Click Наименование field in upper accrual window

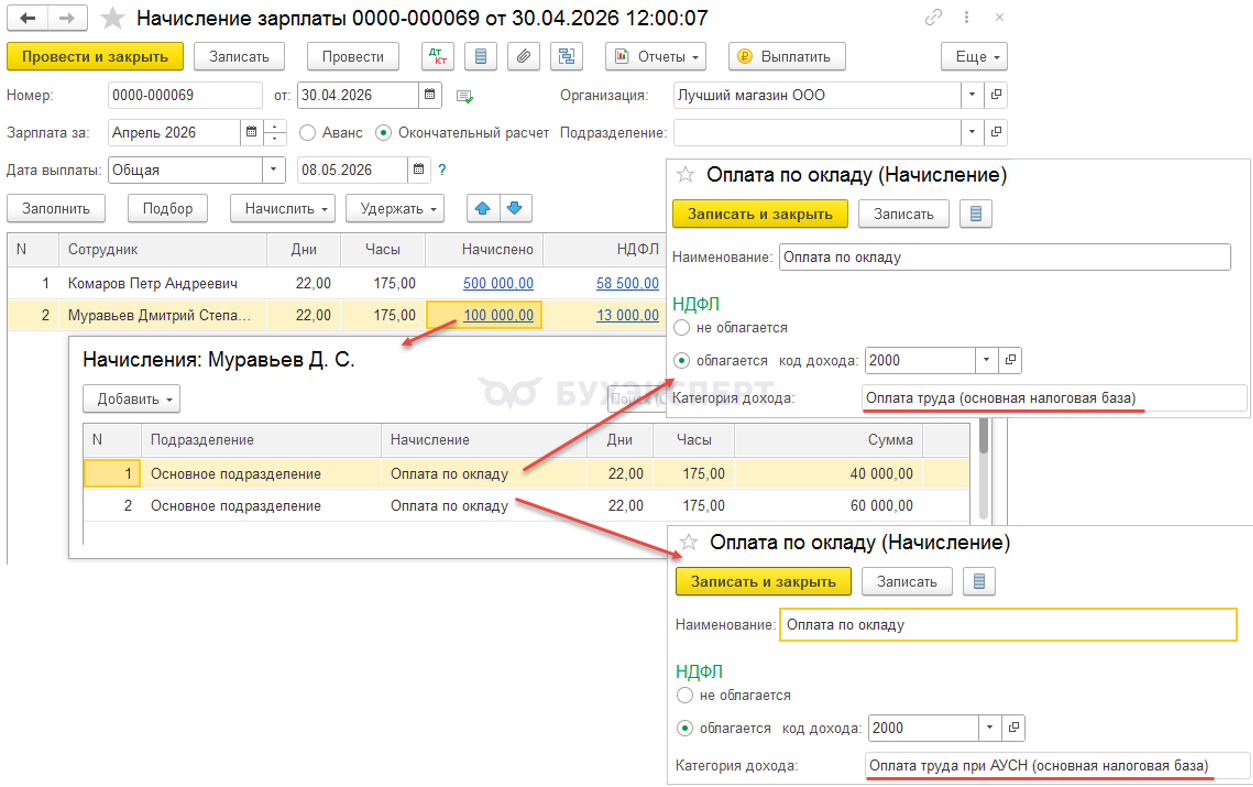tap(1003, 257)
